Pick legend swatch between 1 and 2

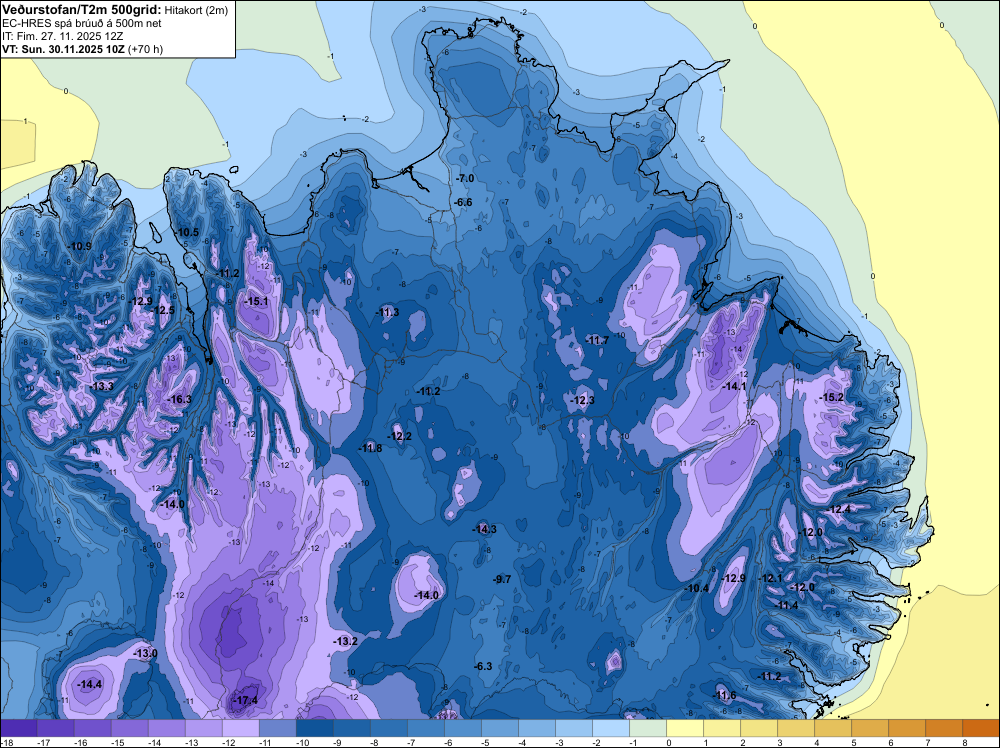coord(721,728)
